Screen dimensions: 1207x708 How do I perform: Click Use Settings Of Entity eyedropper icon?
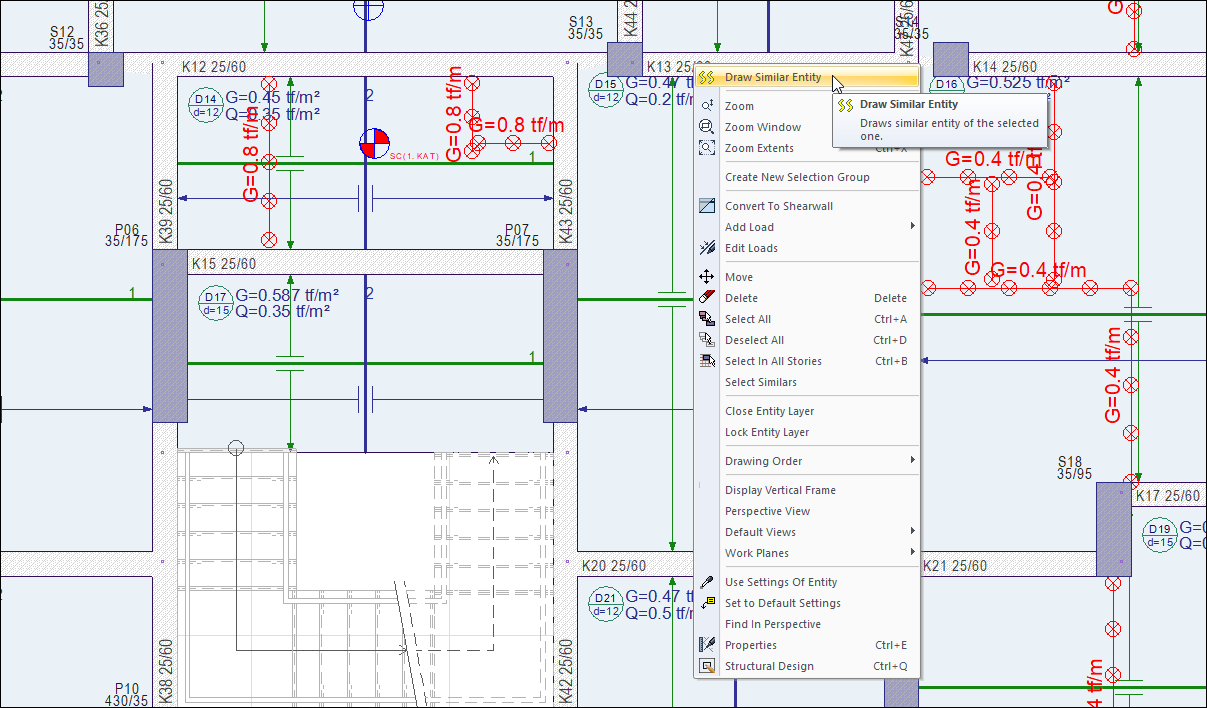point(707,582)
